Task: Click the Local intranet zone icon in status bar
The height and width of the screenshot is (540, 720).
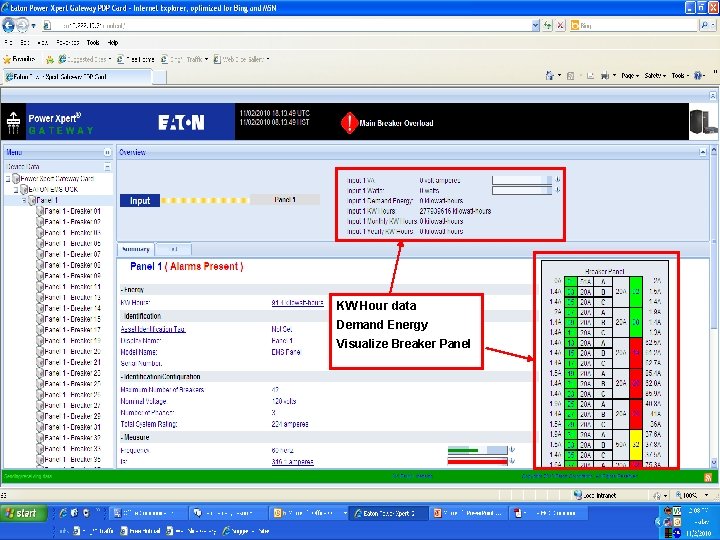Action: (x=578, y=495)
